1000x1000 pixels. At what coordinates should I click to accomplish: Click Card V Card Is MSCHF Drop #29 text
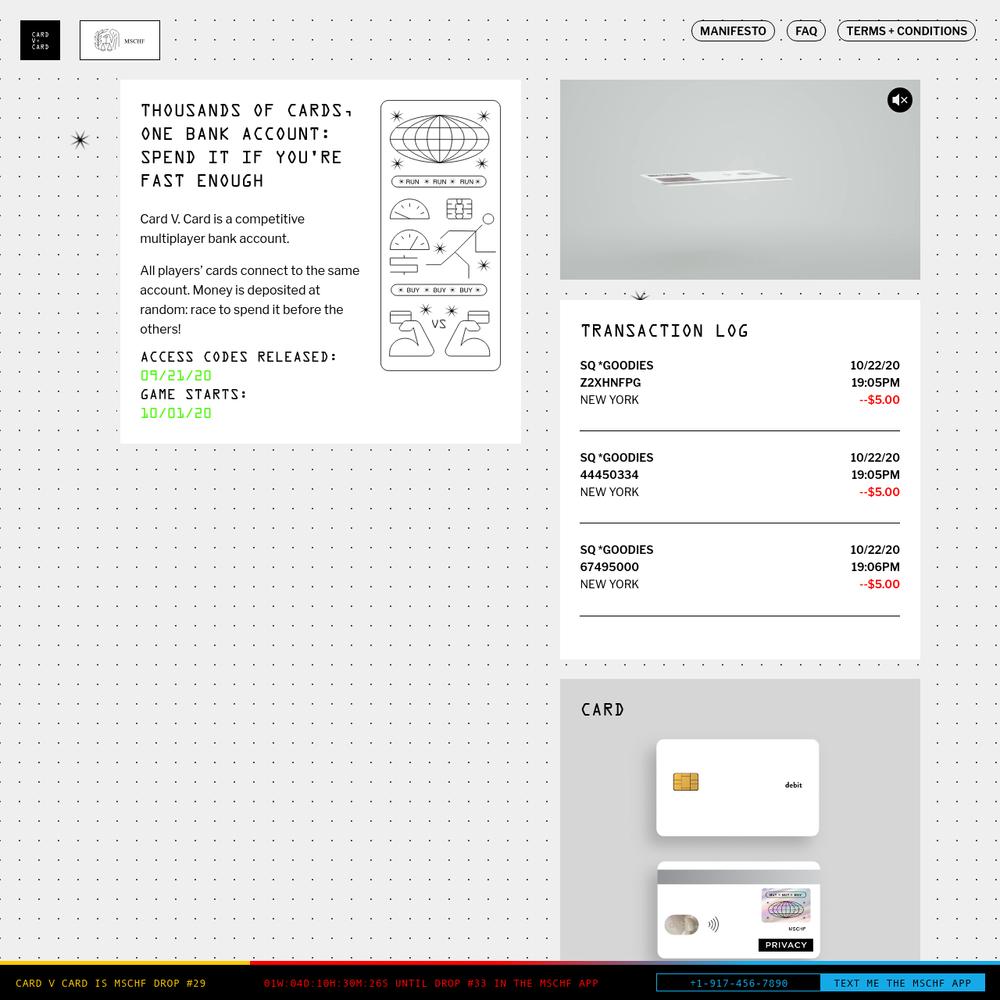(x=111, y=983)
